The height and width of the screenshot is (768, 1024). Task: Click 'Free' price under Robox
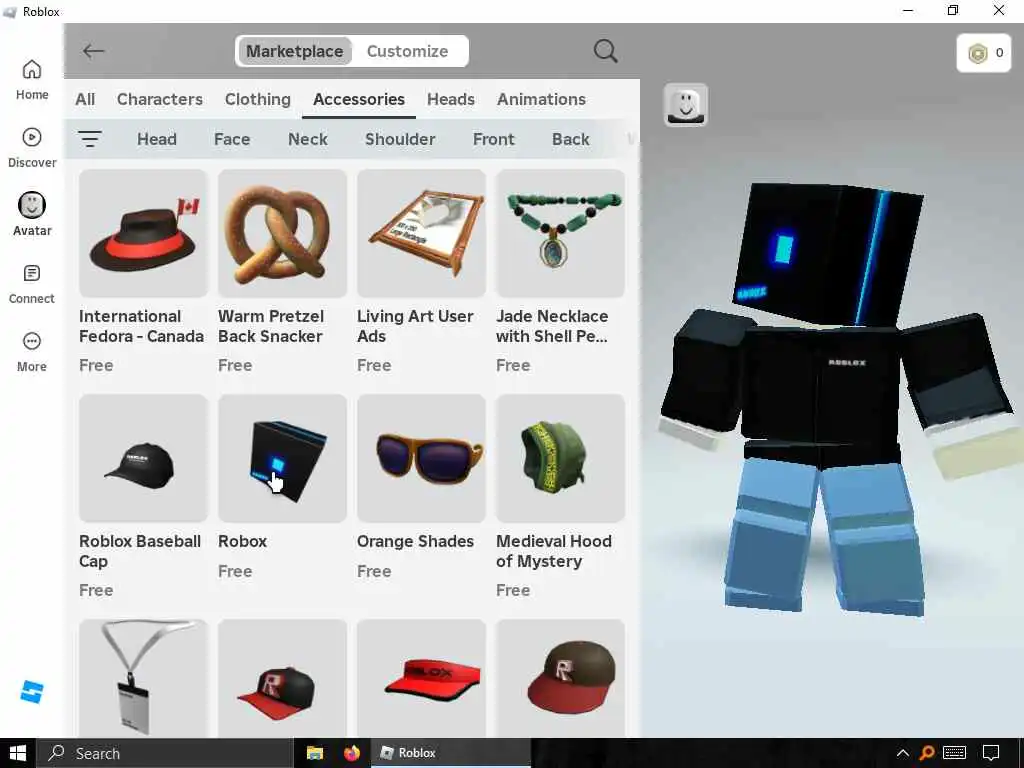[235, 571]
